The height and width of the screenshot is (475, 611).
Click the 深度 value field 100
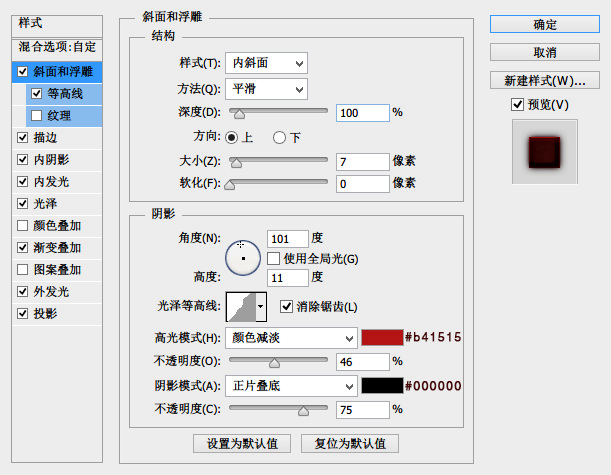pos(362,113)
